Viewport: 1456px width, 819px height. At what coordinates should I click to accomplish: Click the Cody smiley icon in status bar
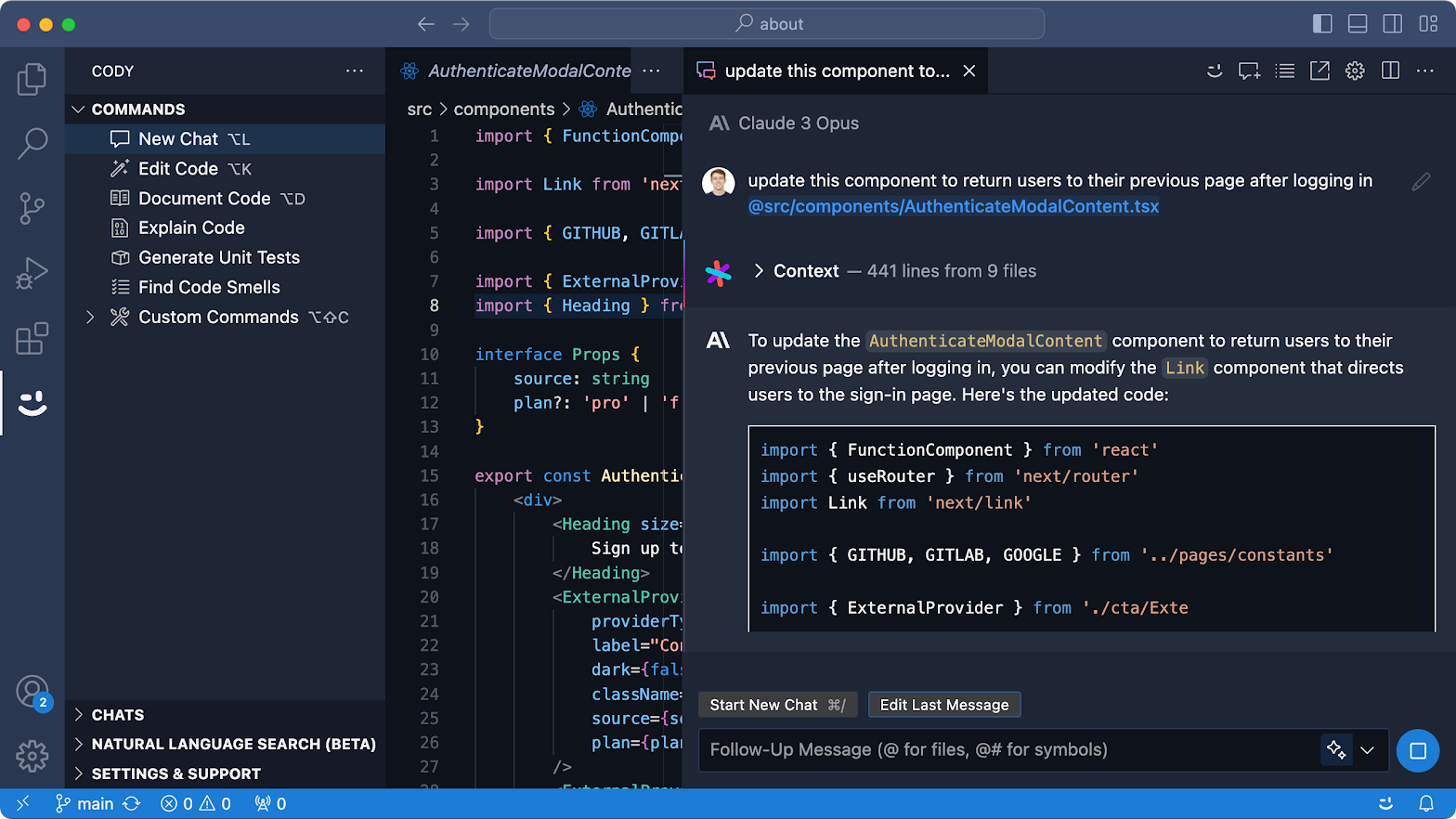pos(1385,804)
